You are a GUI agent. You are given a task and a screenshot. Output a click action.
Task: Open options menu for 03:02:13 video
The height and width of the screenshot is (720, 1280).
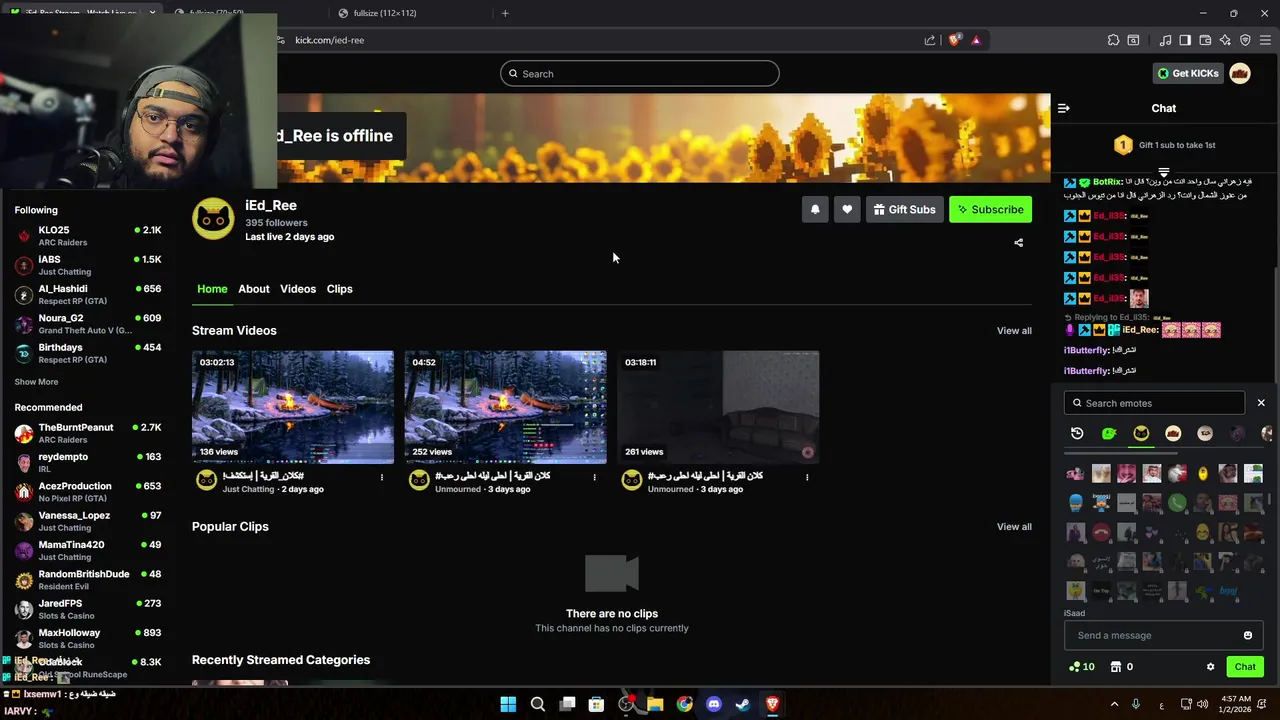click(382, 477)
